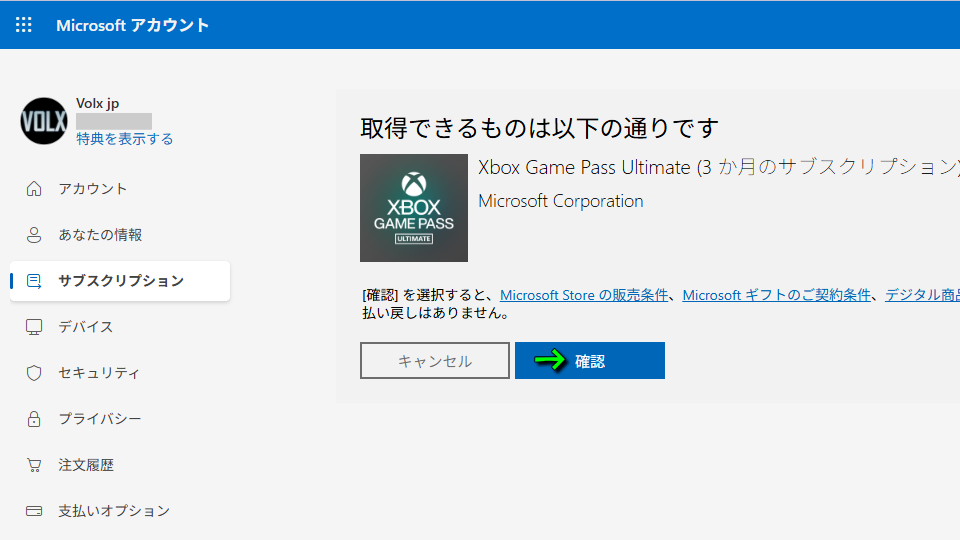Click the shopping cart icon for 注文履歴

(x=34, y=465)
